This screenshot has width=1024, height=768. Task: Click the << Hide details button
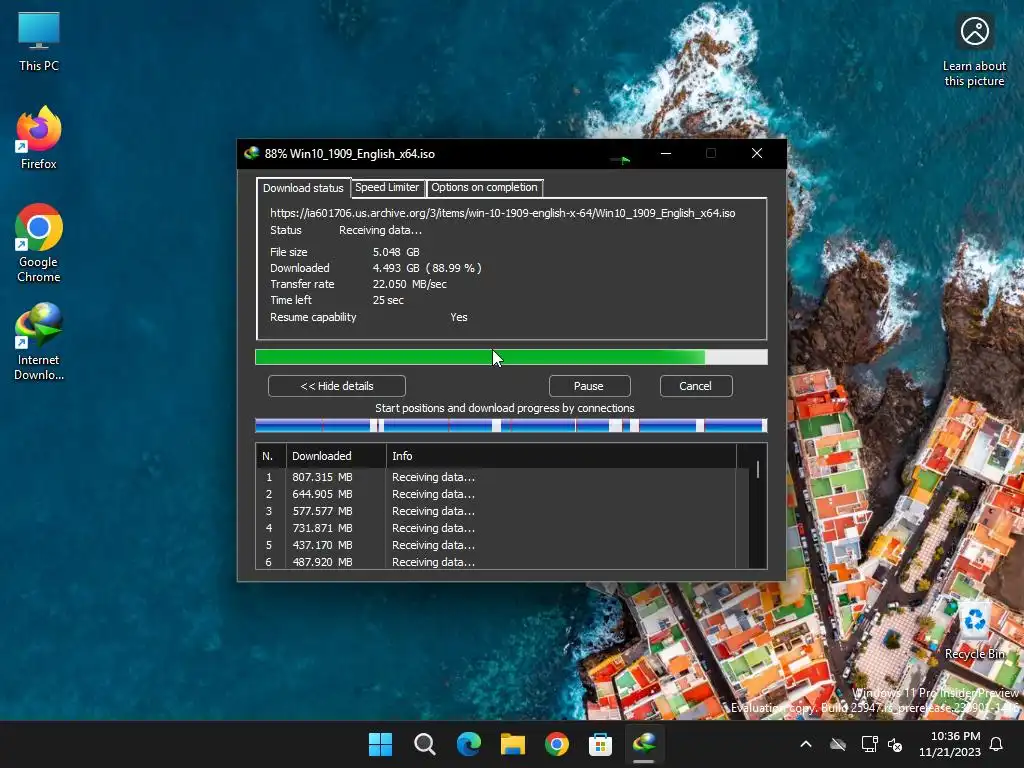(x=337, y=386)
